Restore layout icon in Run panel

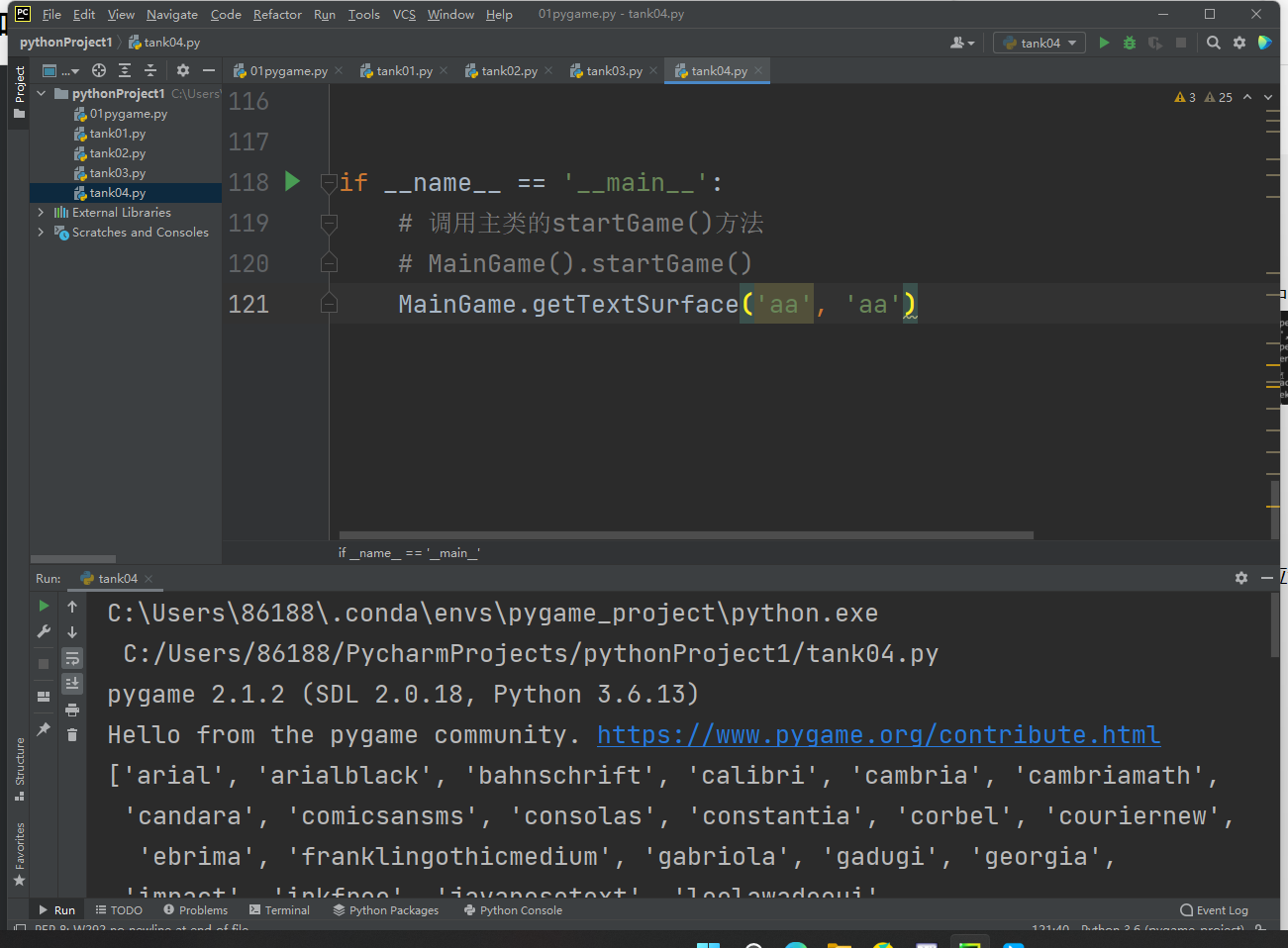pyautogui.click(x=44, y=697)
